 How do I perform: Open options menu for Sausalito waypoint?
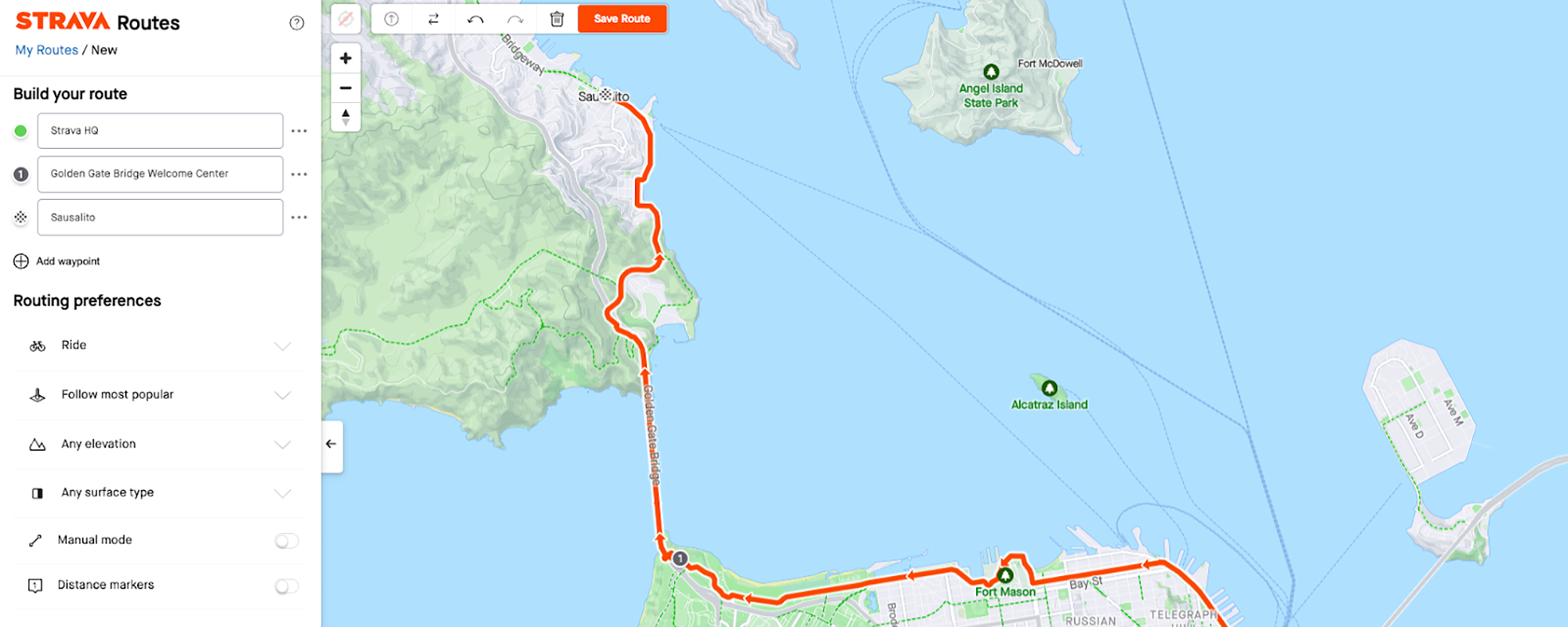click(x=299, y=217)
